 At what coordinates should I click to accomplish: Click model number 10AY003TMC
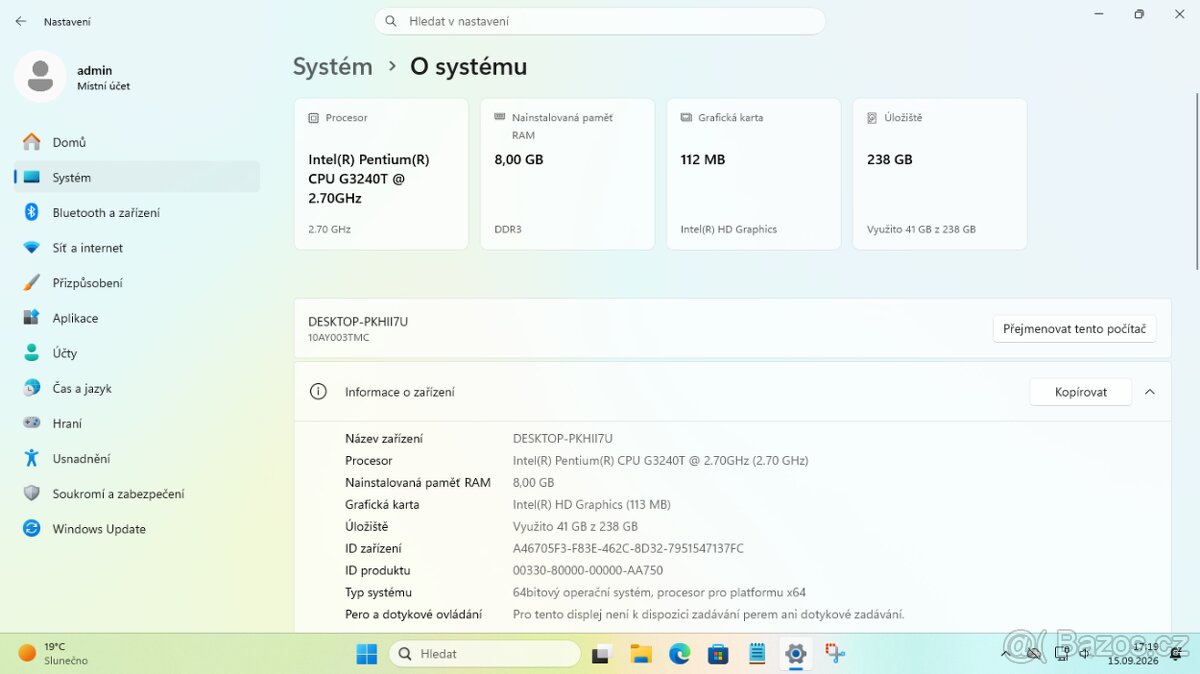point(339,338)
